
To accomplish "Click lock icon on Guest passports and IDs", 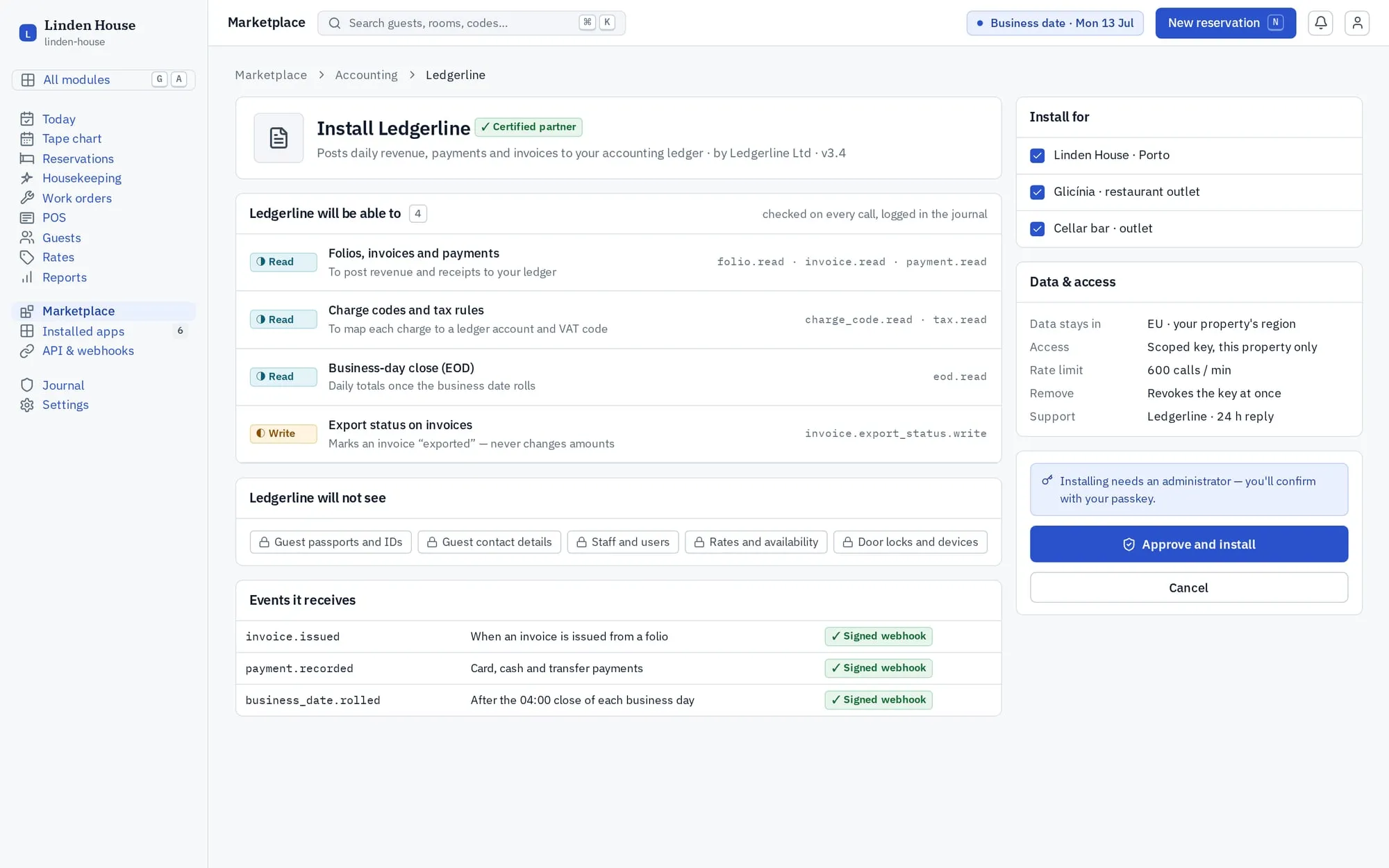I will tap(265, 542).
